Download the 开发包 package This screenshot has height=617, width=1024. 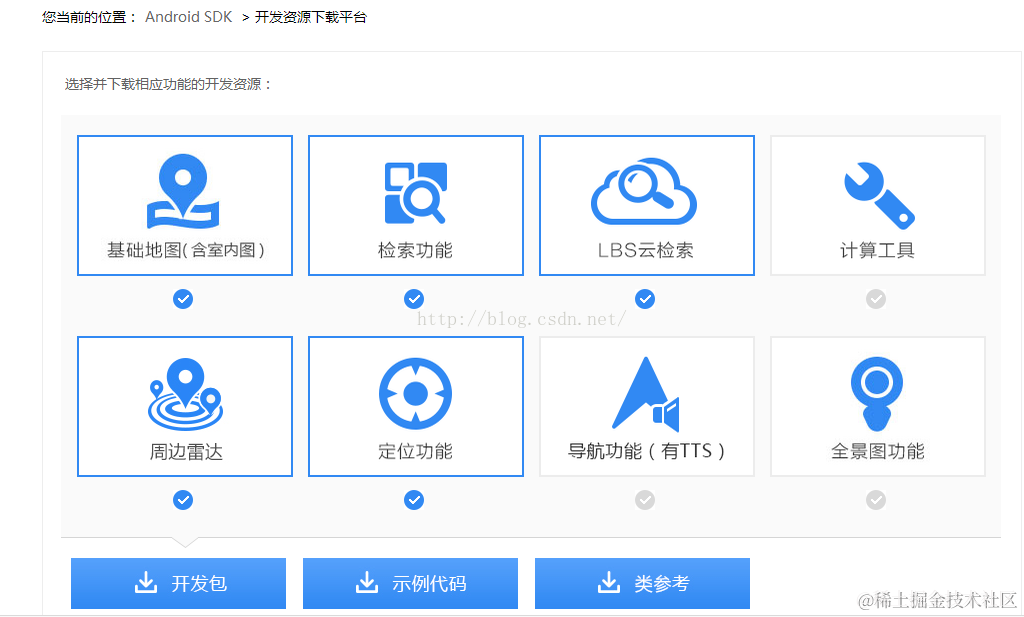tap(178, 583)
